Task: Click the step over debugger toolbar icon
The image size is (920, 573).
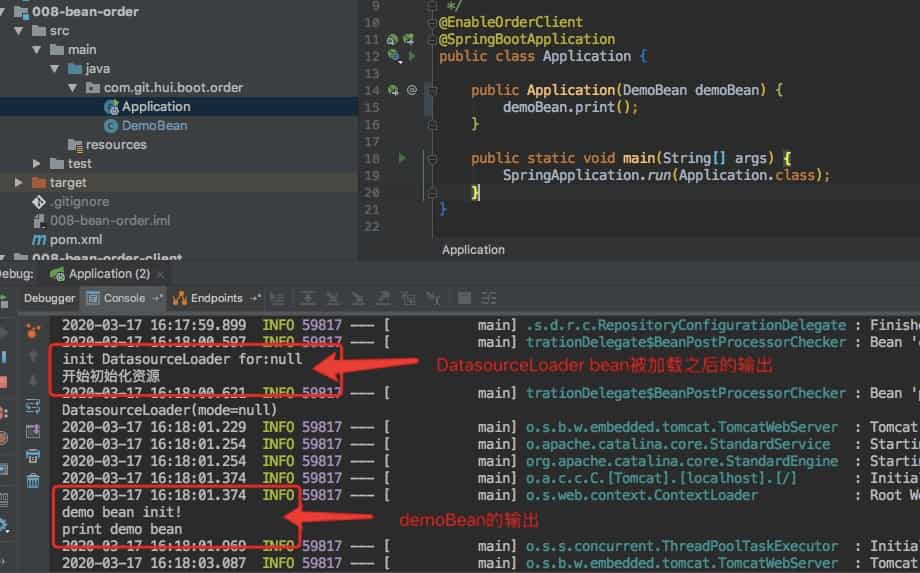Action: coord(309,298)
